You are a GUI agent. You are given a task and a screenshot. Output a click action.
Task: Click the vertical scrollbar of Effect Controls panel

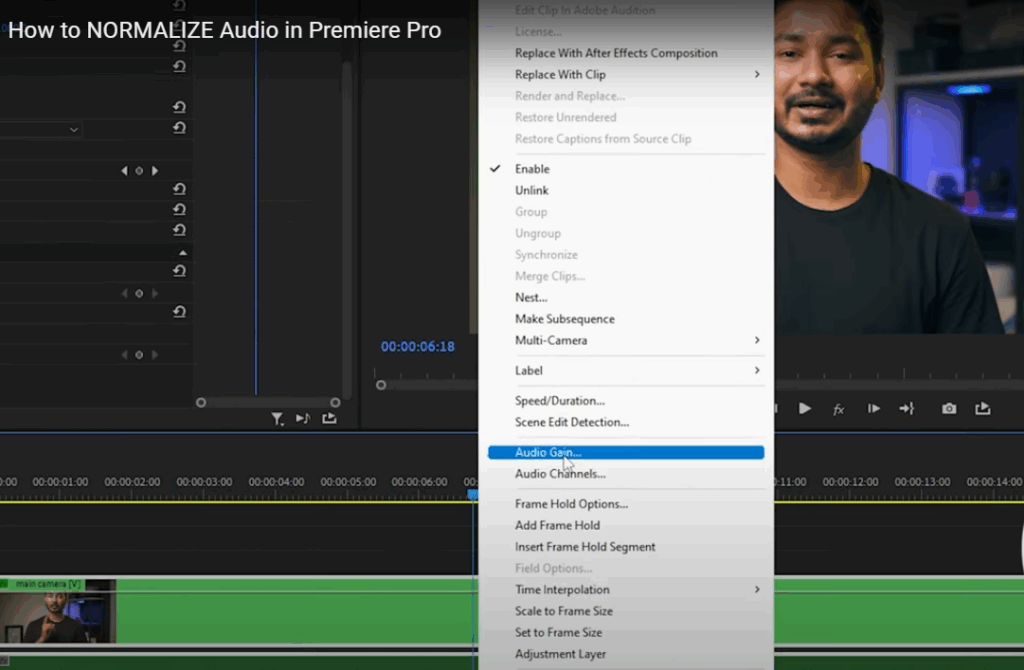click(347, 229)
